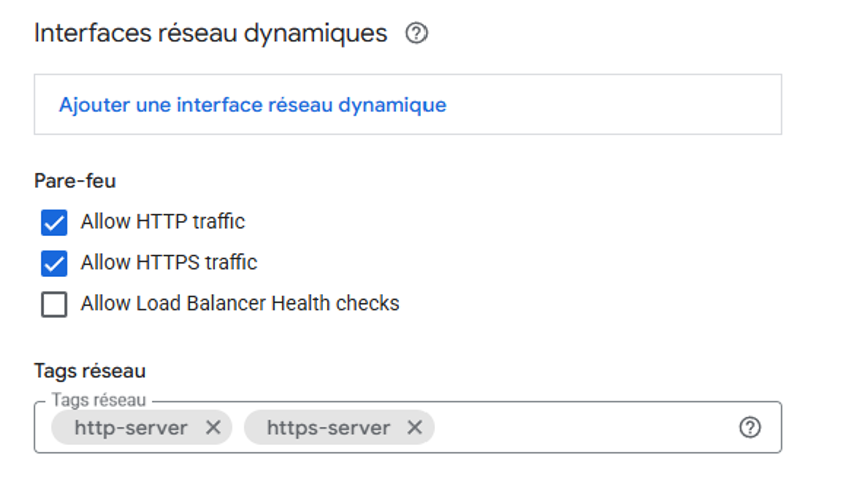Viewport: 848px width, 502px height.
Task: Click the bold Tags réseau section heading
Action: 90,371
